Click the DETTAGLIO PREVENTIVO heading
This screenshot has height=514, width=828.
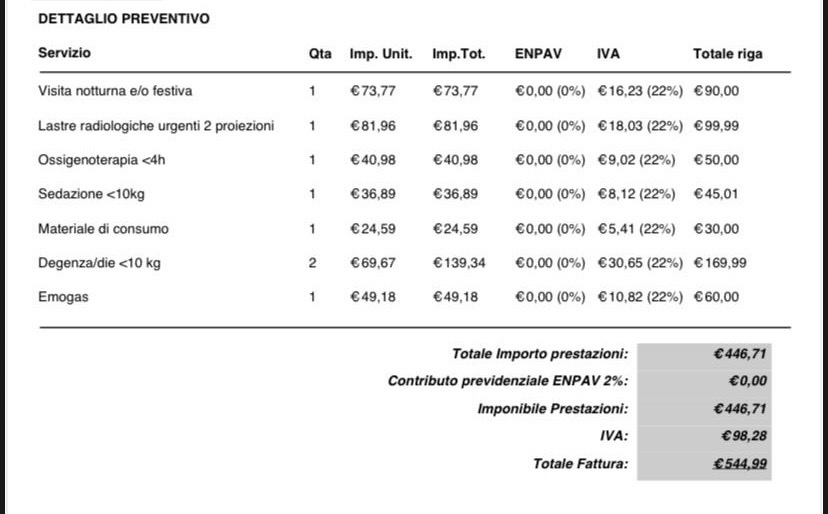pos(124,18)
